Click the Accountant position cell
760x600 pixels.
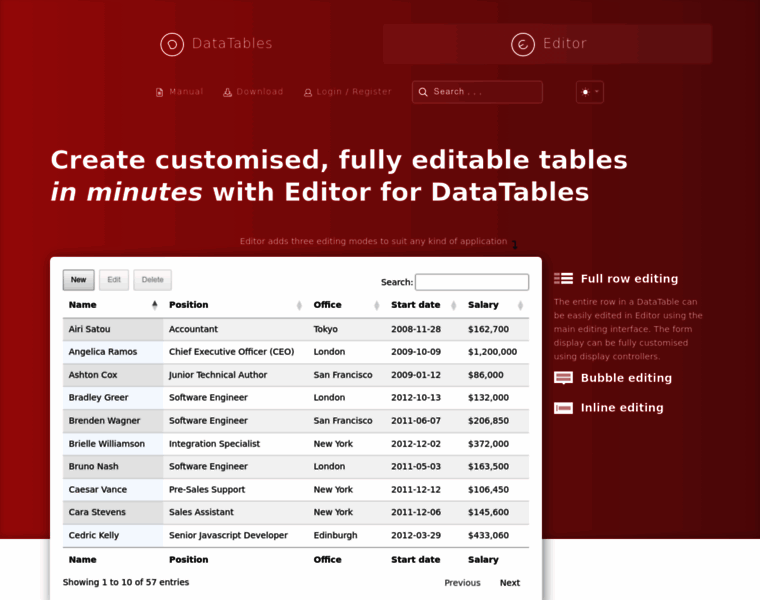point(236,330)
